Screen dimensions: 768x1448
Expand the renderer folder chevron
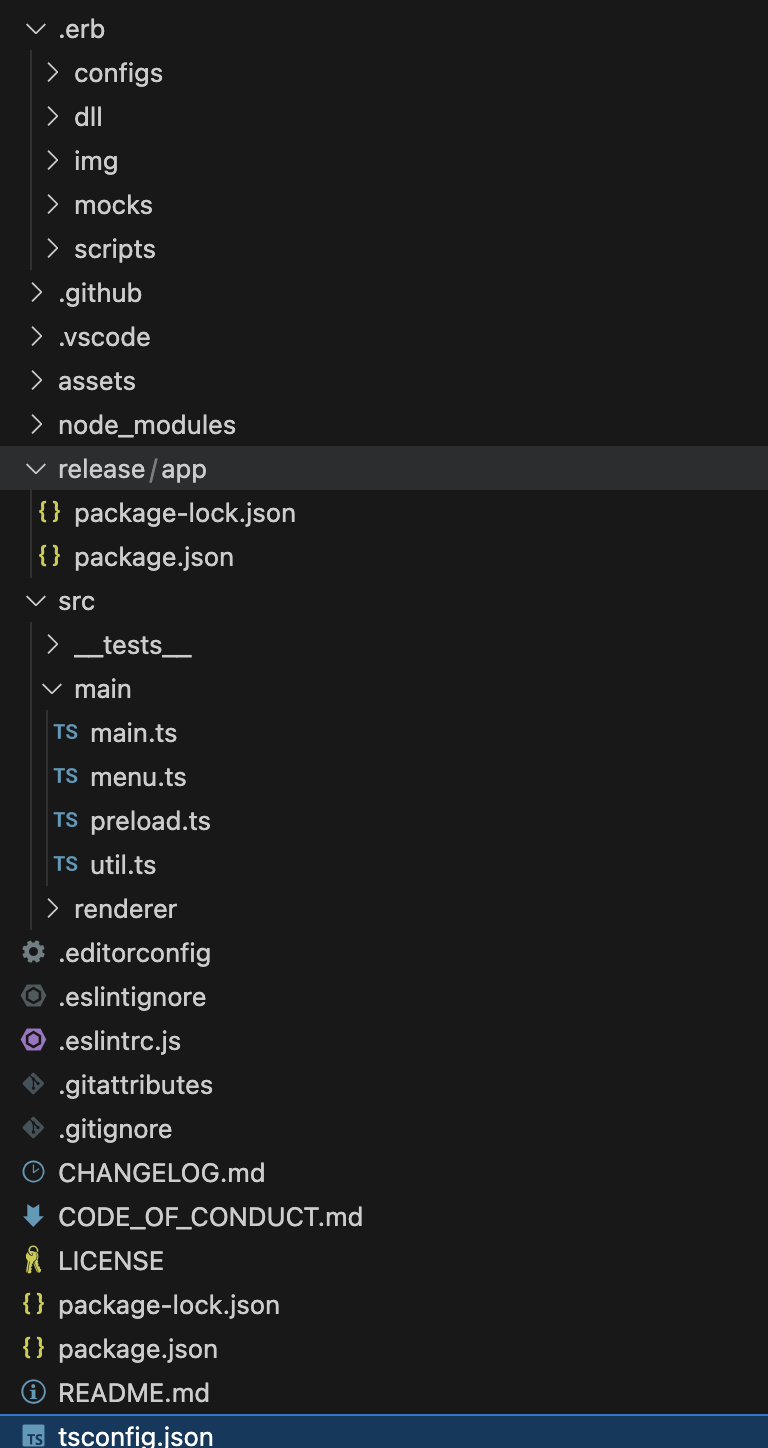coord(53,909)
